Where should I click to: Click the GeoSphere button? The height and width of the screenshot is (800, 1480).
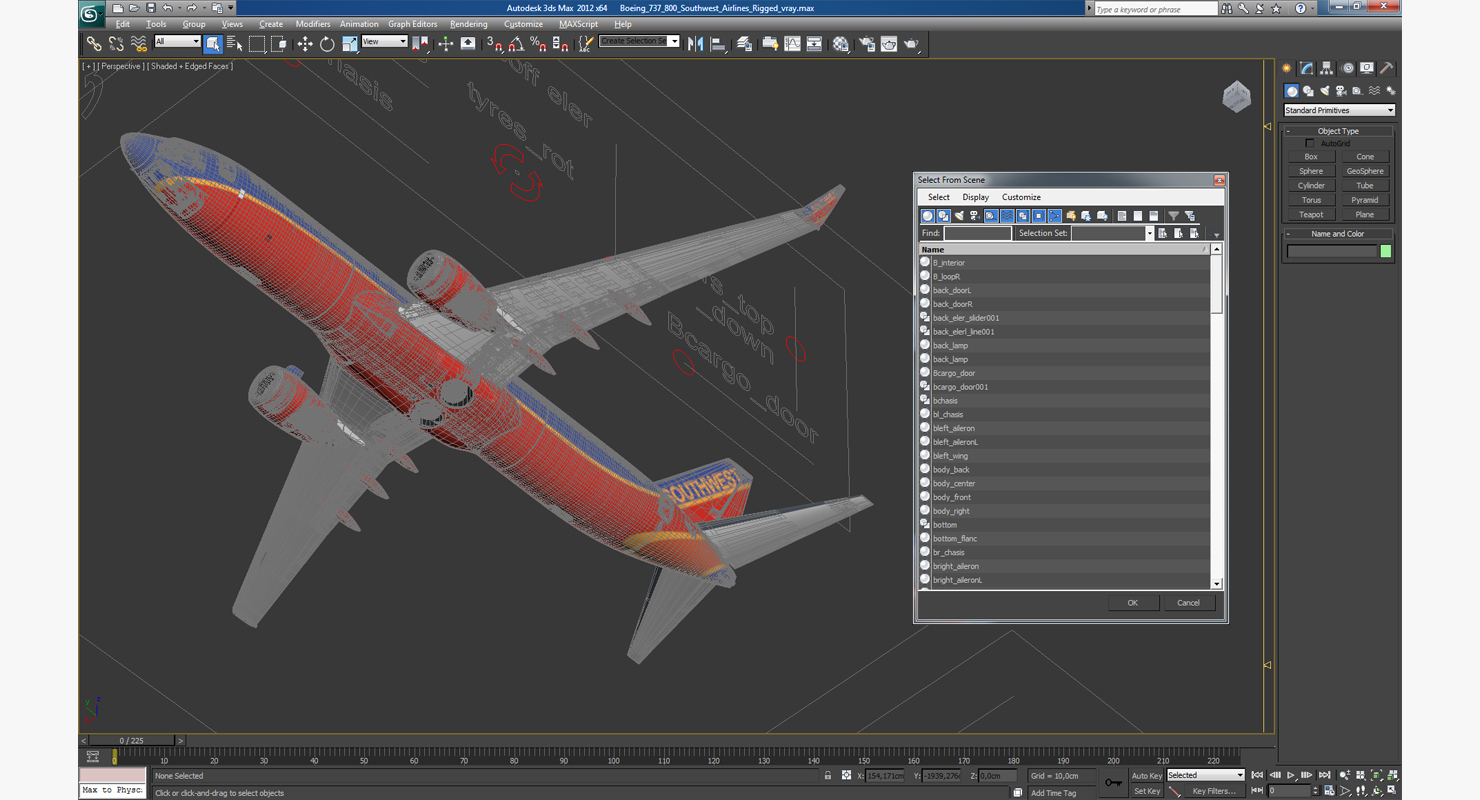1365,171
